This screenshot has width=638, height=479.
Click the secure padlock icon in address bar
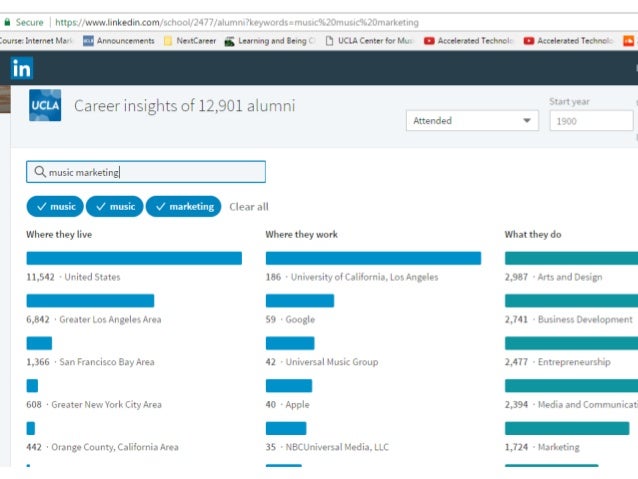tap(7, 22)
